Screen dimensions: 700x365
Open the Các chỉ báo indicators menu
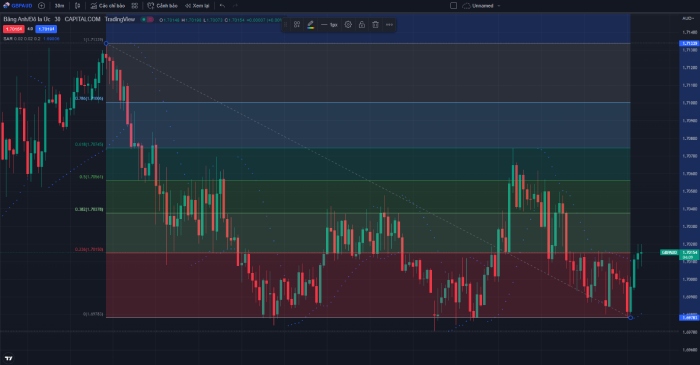(x=108, y=6)
